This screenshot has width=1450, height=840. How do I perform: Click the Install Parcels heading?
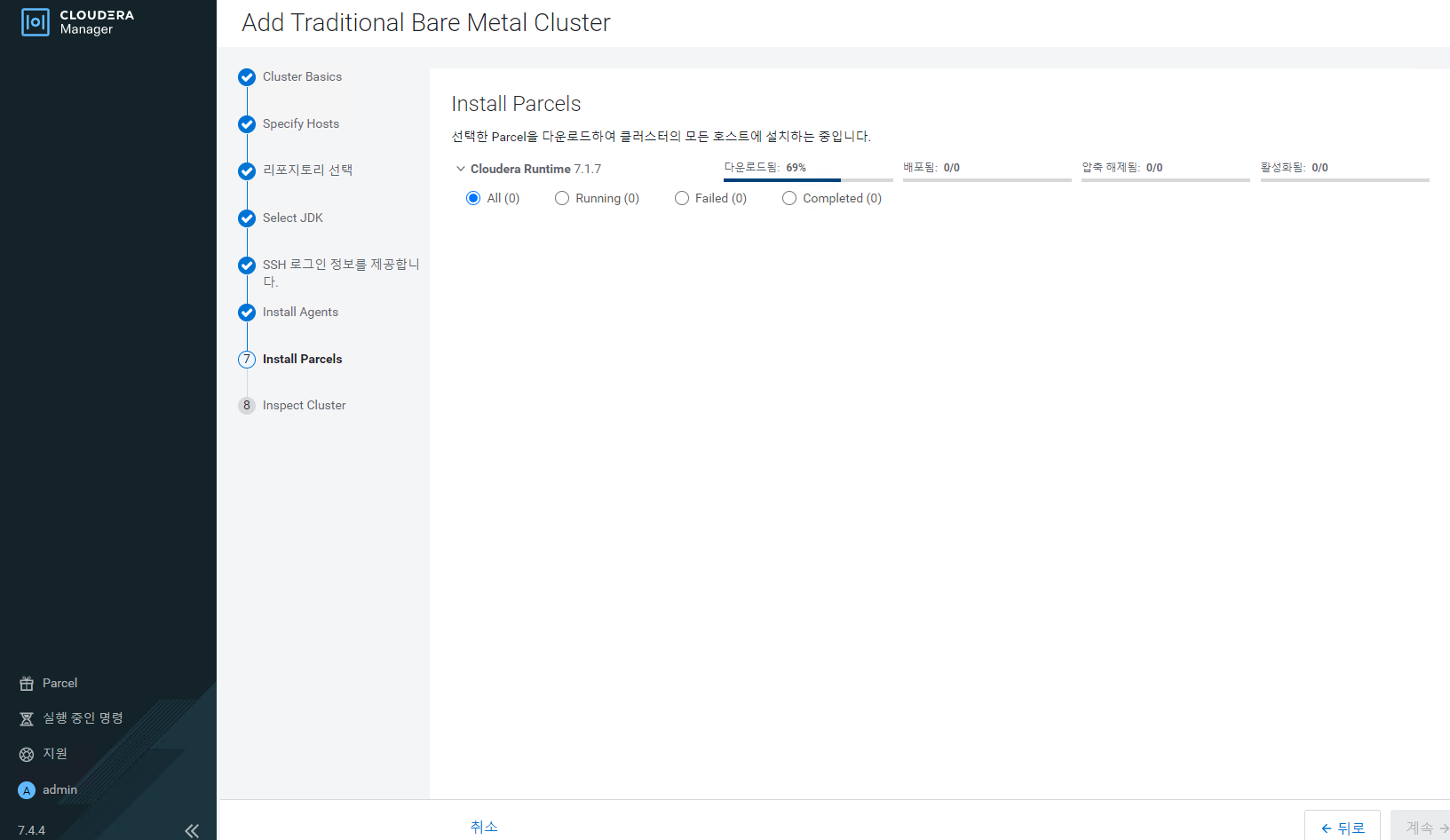tap(516, 104)
